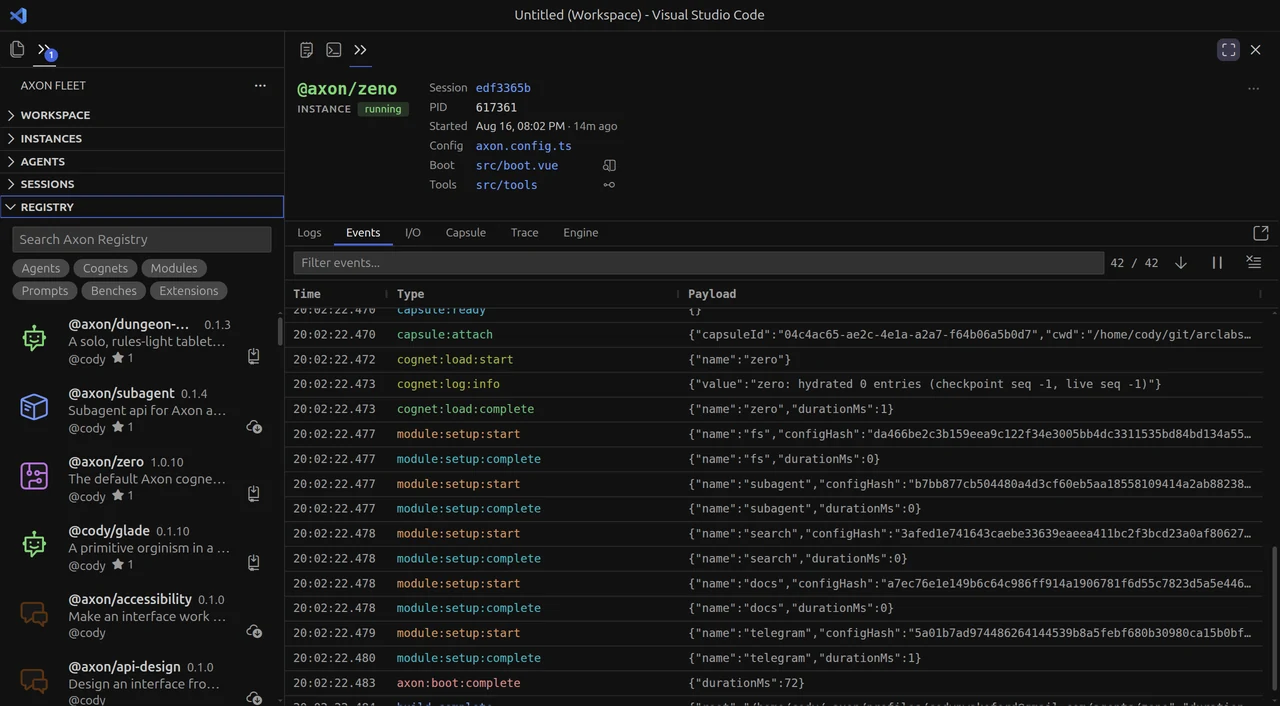Viewport: 1280px width, 706px height.
Task: Toggle the Agents registry filter chip
Action: 41,268
